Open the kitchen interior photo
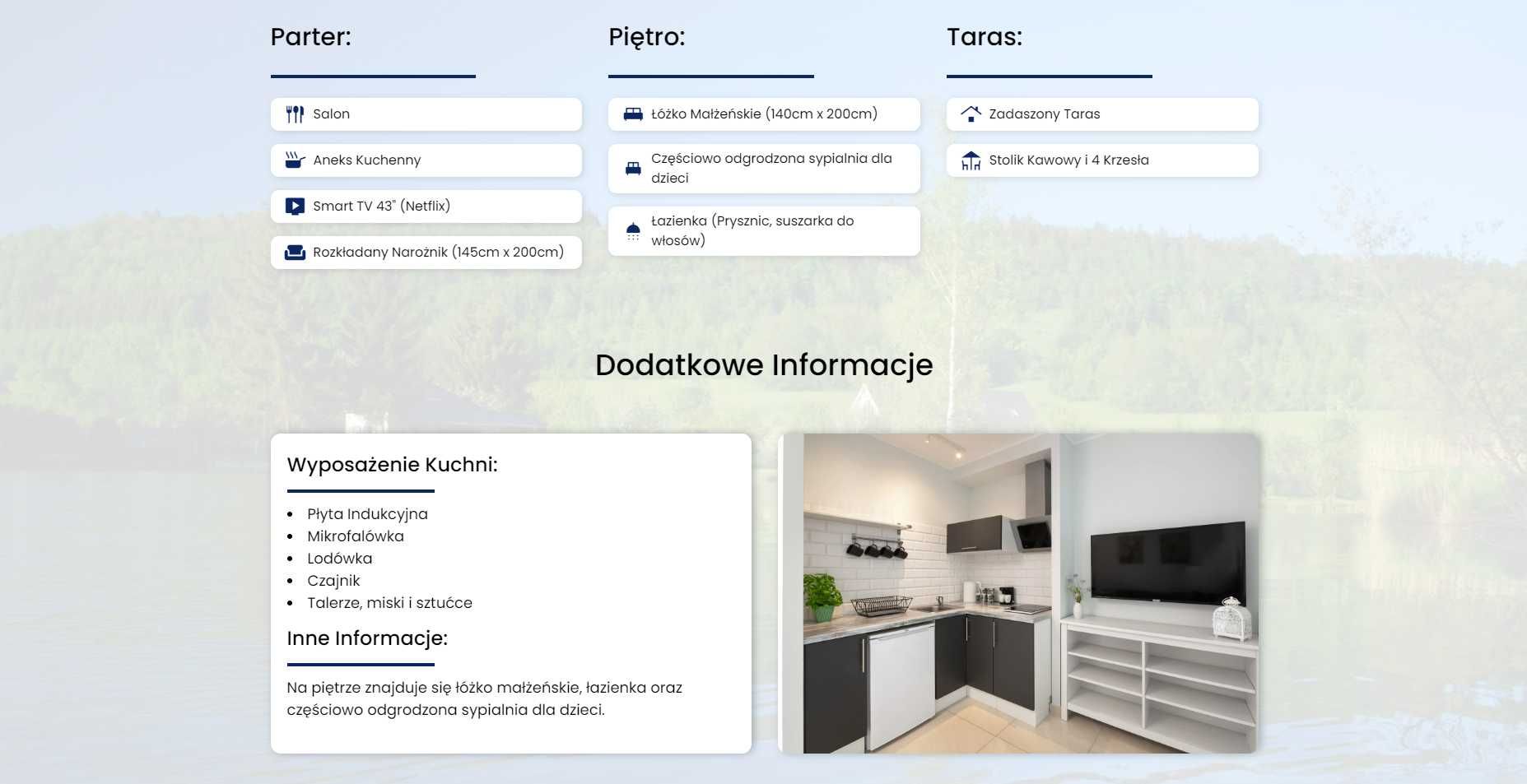 pyautogui.click(x=1019, y=593)
